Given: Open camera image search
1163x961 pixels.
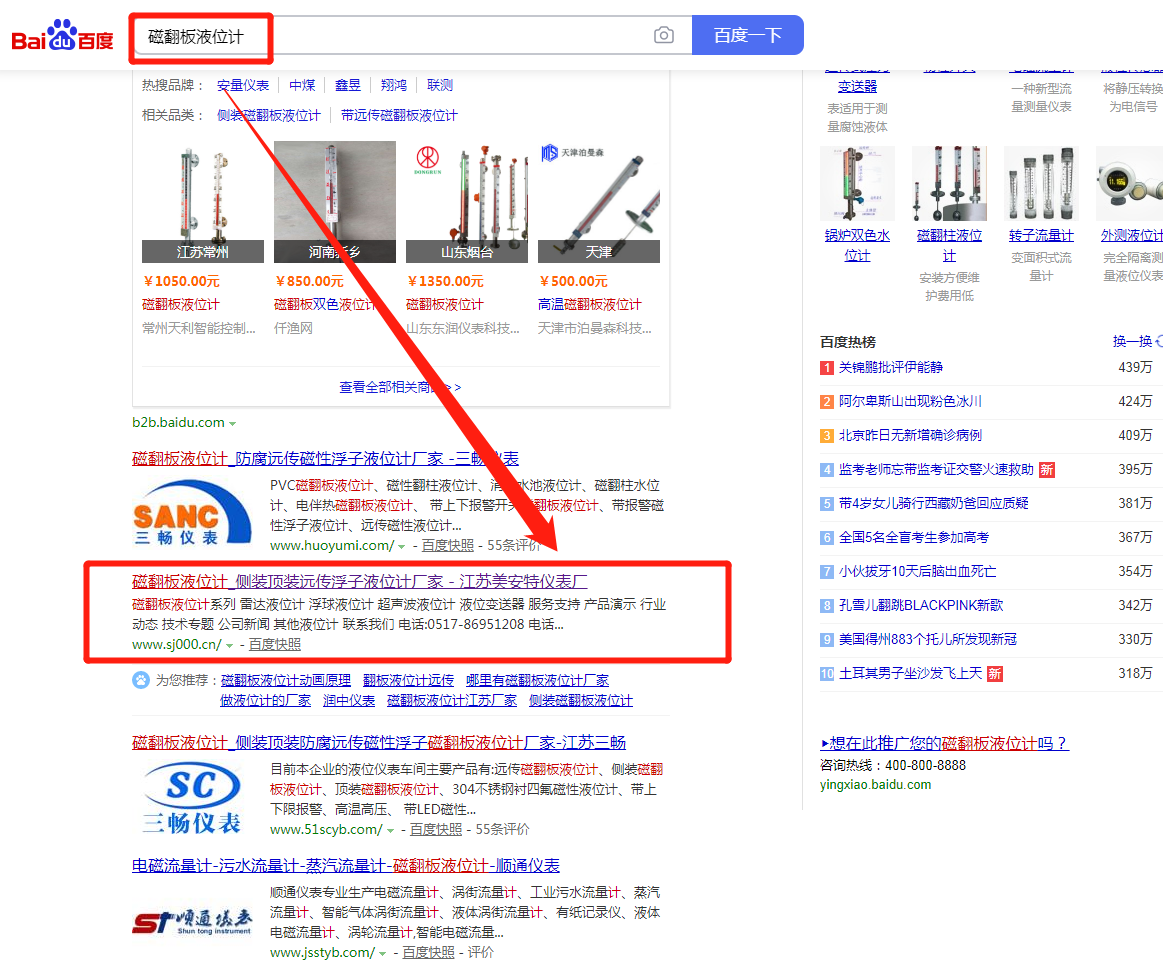Looking at the screenshot, I should pyautogui.click(x=664, y=35).
